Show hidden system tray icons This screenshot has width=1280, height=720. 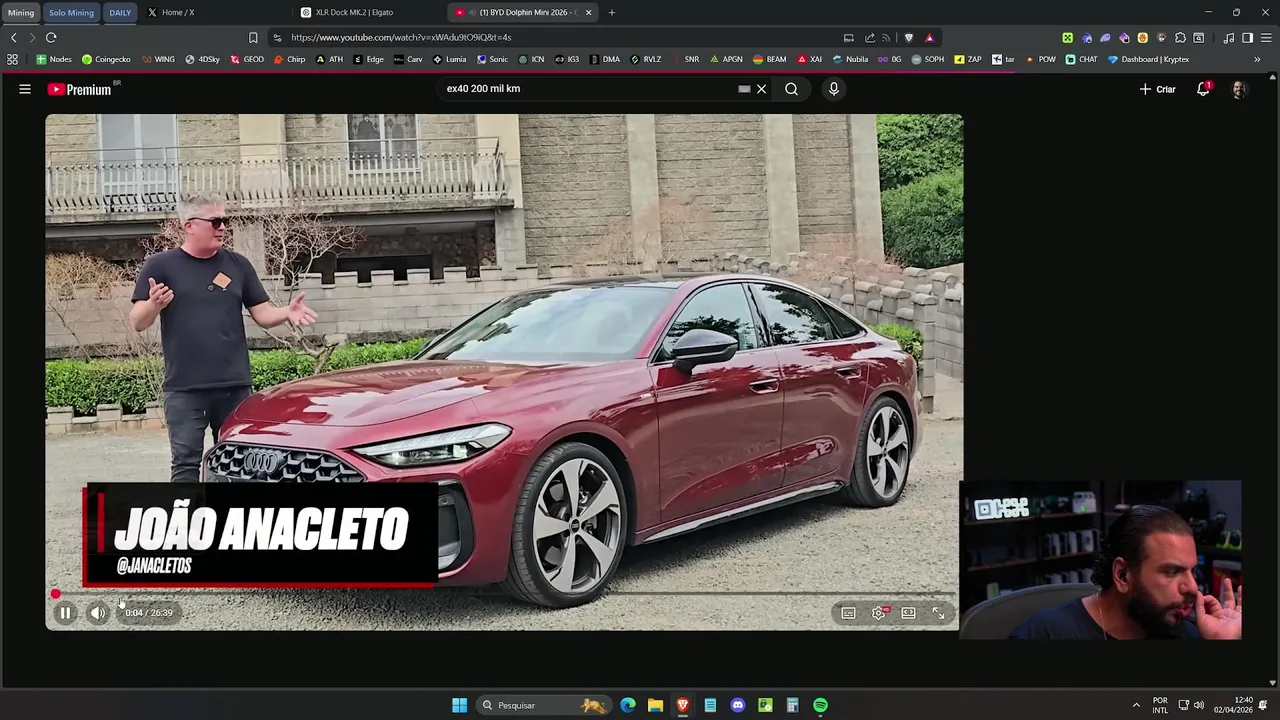1136,705
